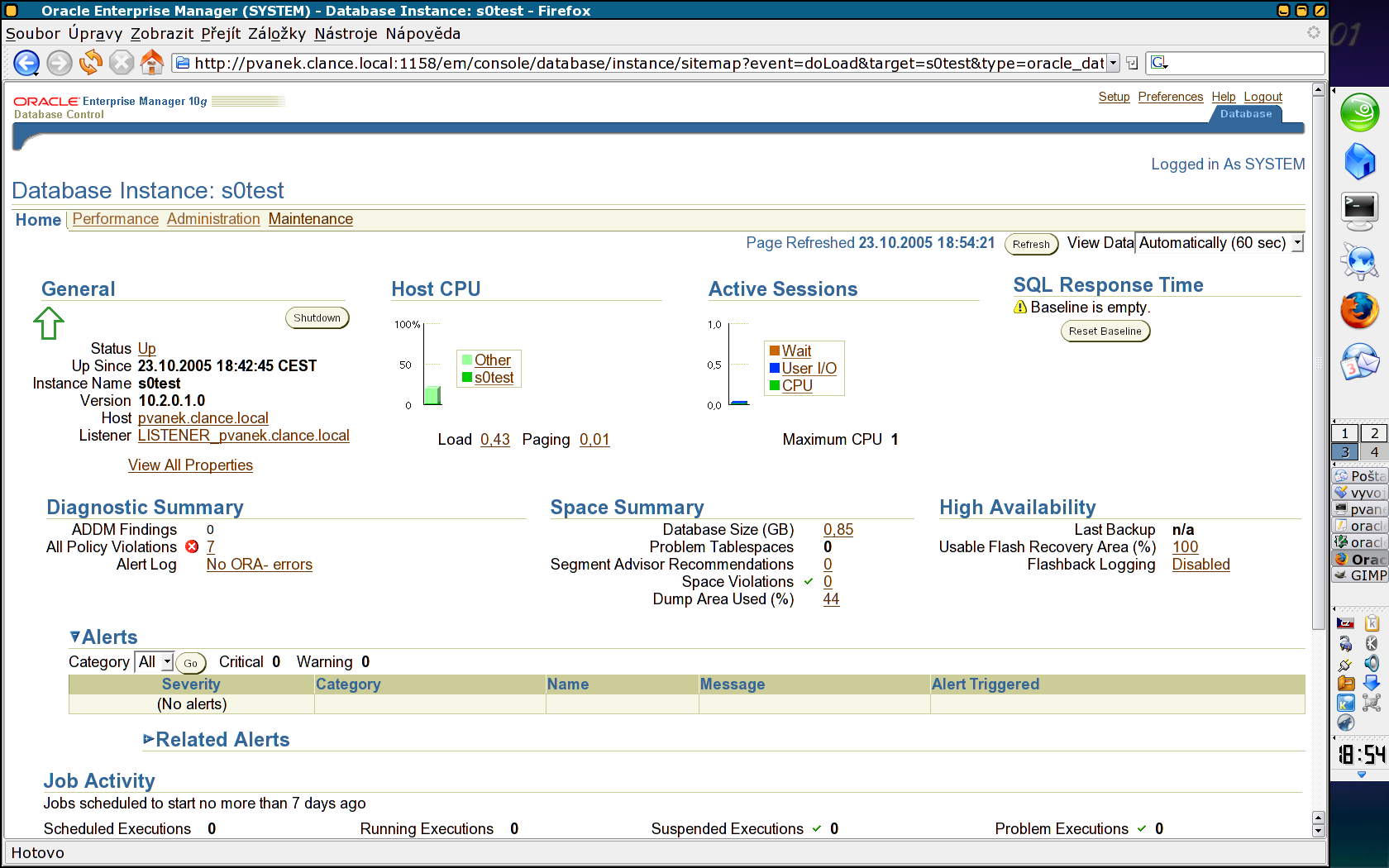Expand the Related Alerts section
Image resolution: width=1389 pixels, height=868 pixels.
(149, 739)
